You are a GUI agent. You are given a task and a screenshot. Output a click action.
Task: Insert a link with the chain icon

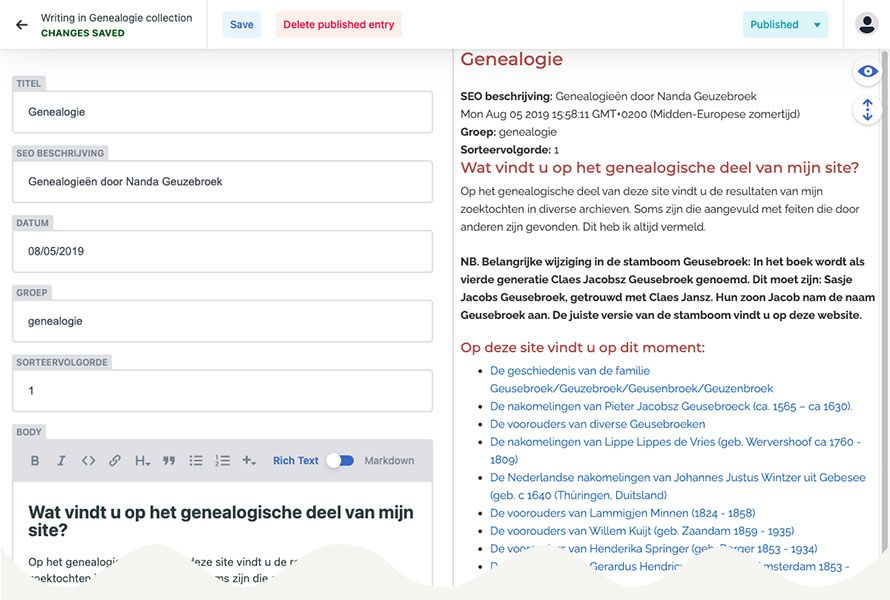coord(115,460)
